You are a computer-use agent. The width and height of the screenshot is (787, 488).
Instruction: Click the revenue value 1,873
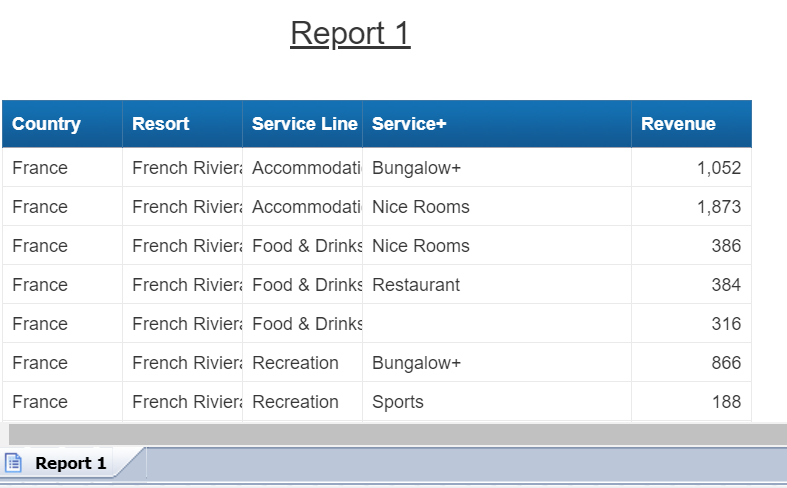tap(719, 207)
